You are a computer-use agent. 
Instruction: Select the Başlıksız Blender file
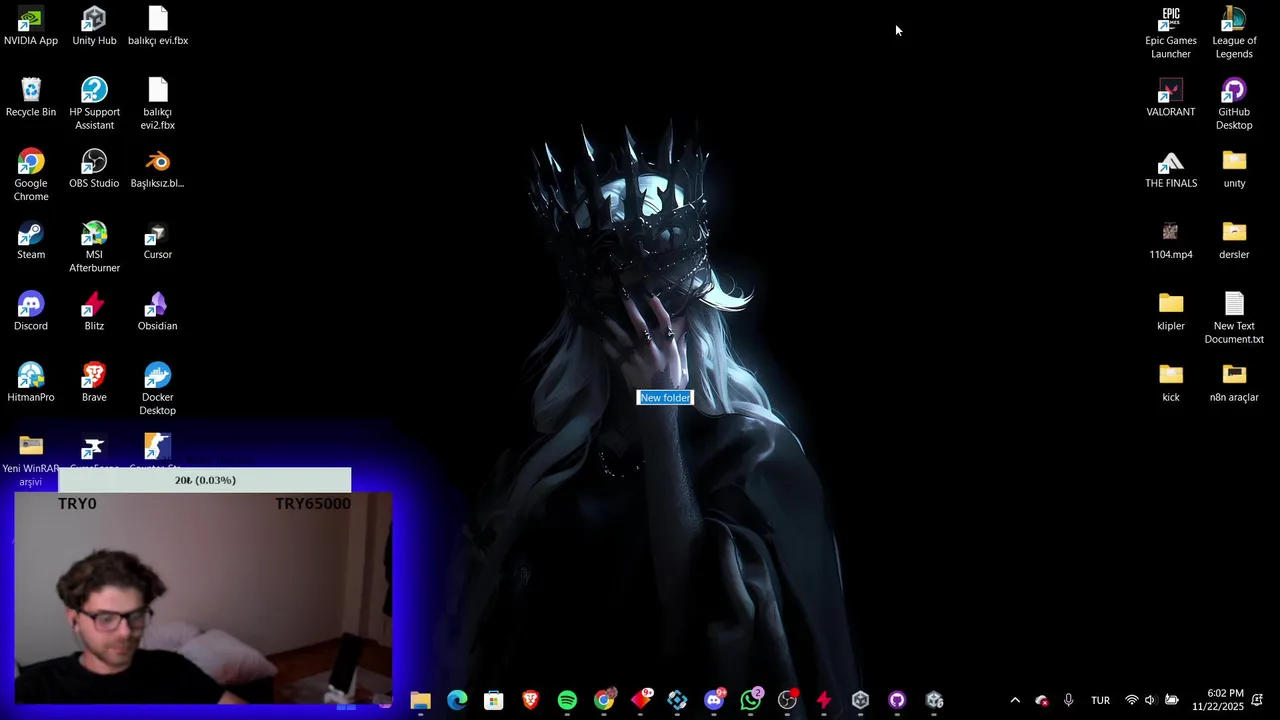158,169
